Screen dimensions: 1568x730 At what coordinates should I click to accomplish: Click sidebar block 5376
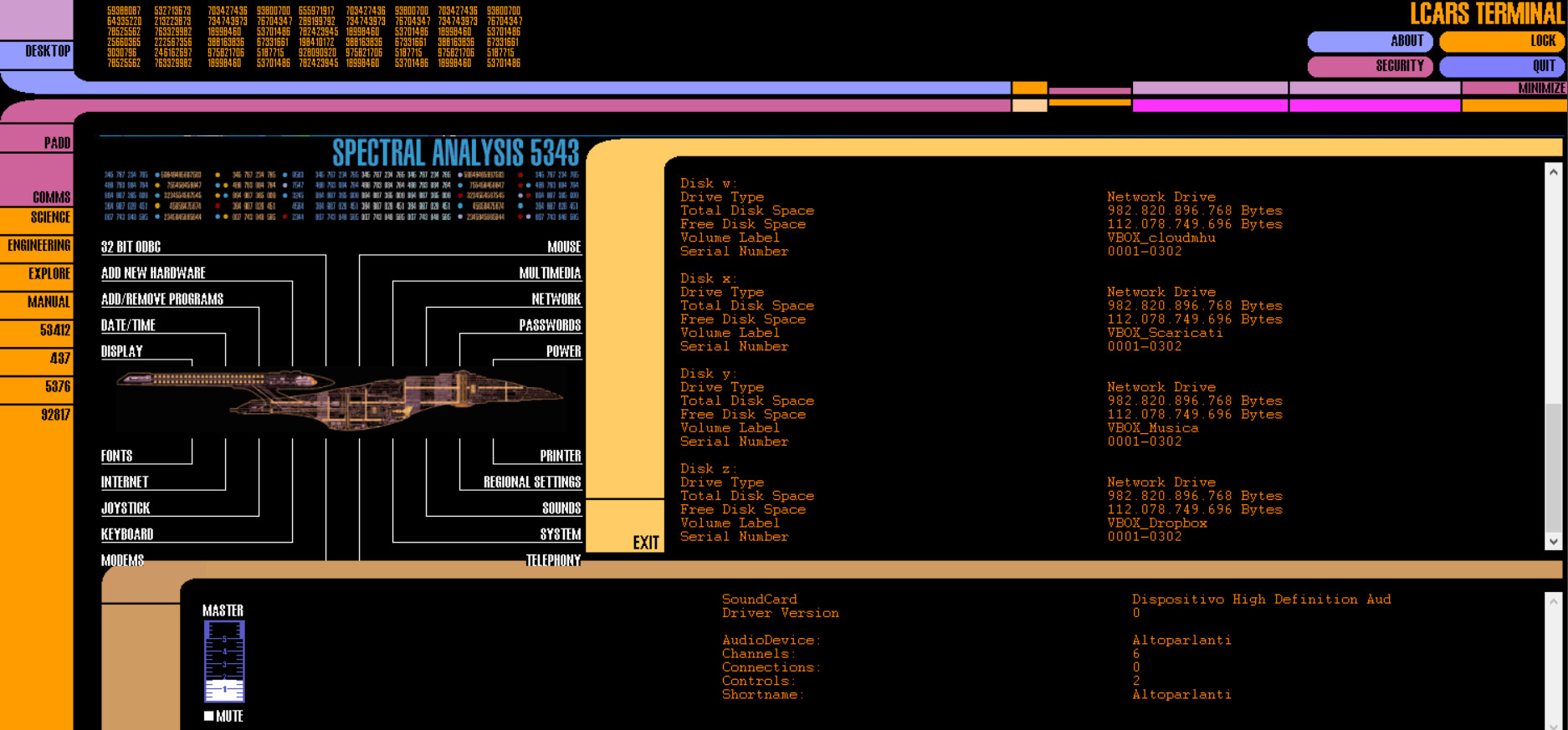tap(36, 390)
